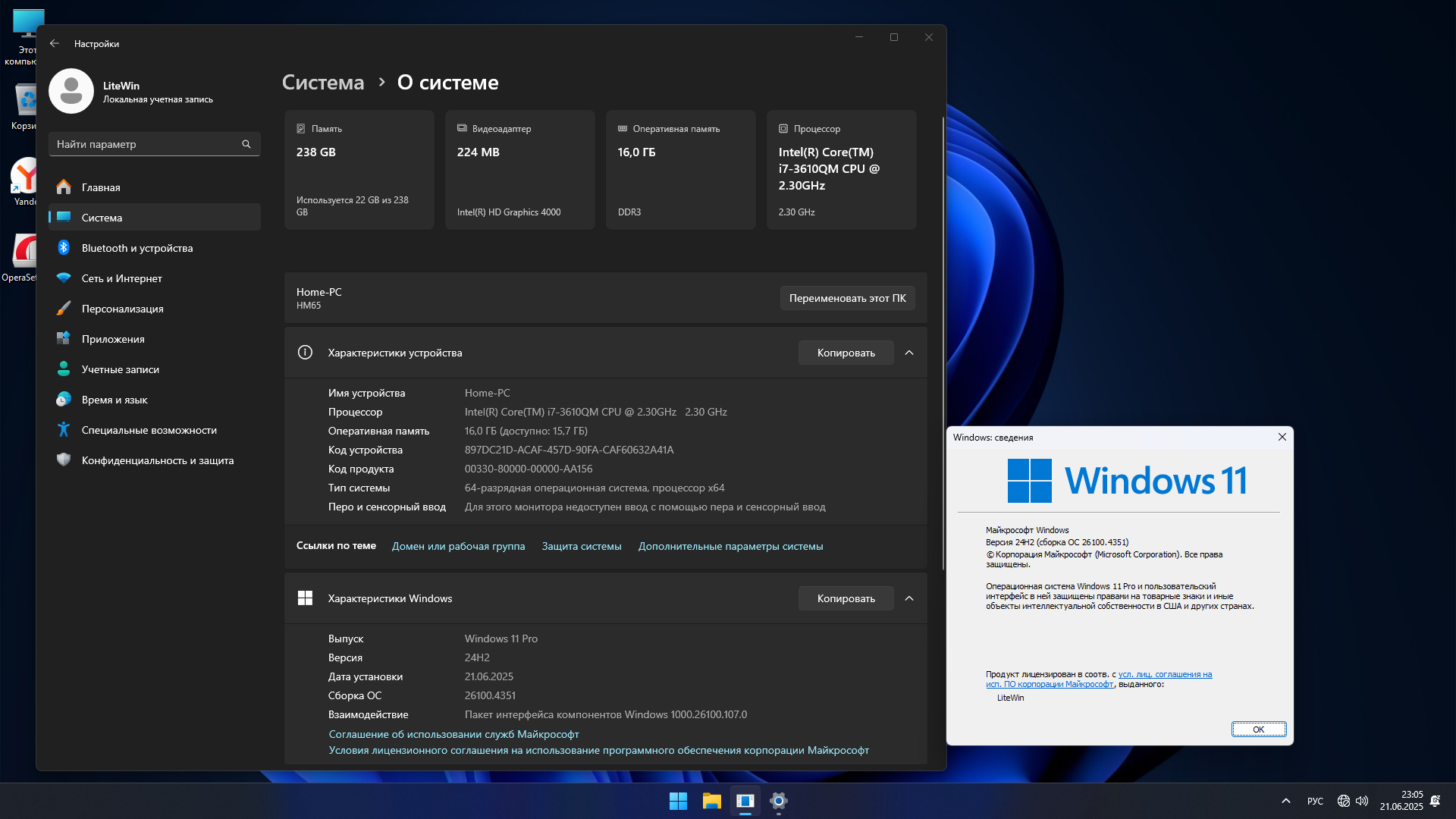Open File Explorer from taskbar
Image resolution: width=1456 pixels, height=819 pixels.
click(711, 801)
